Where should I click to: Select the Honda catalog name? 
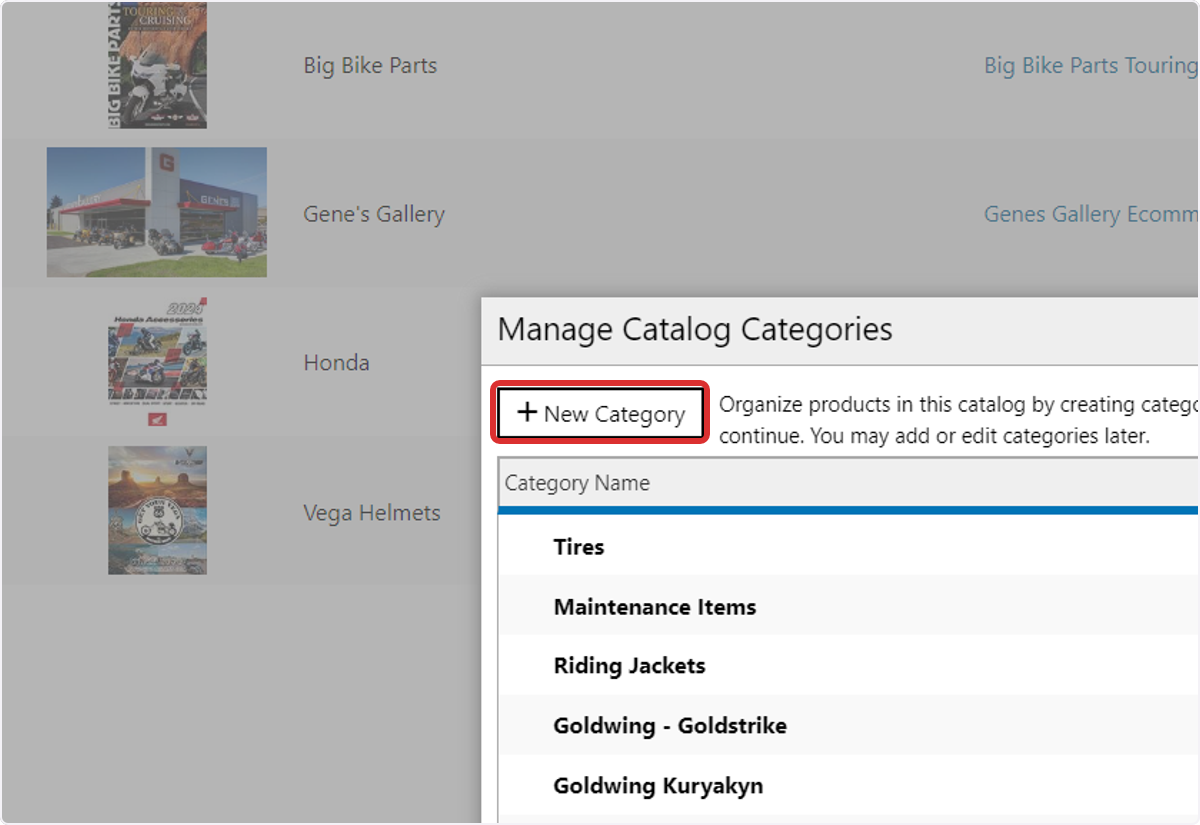click(x=336, y=362)
